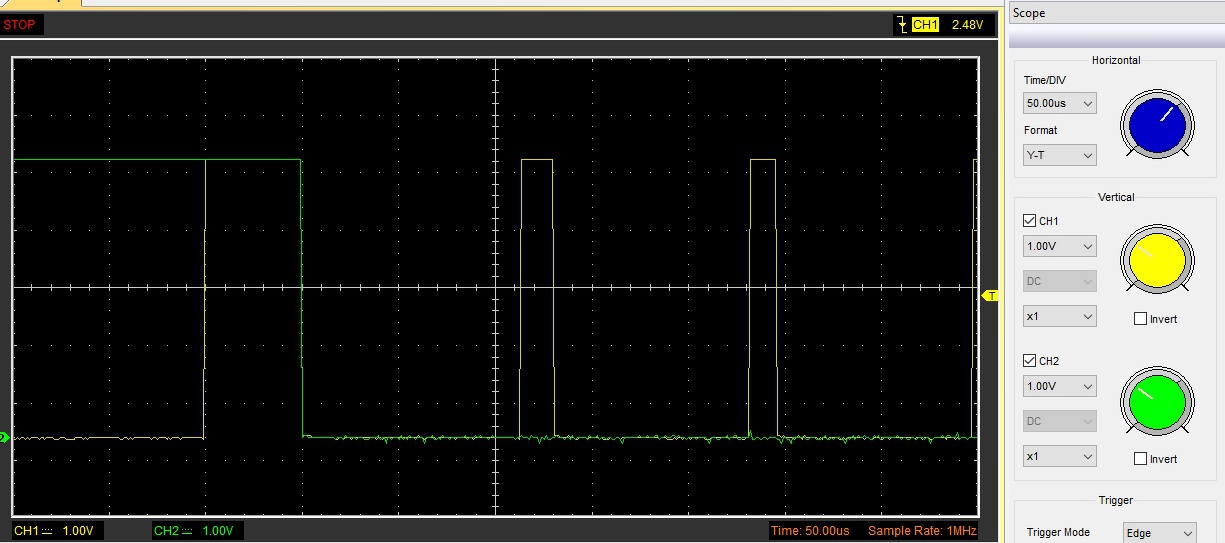1225x543 pixels.
Task: Open the Trigger Mode Edge dropdown
Action: [x=1160, y=533]
